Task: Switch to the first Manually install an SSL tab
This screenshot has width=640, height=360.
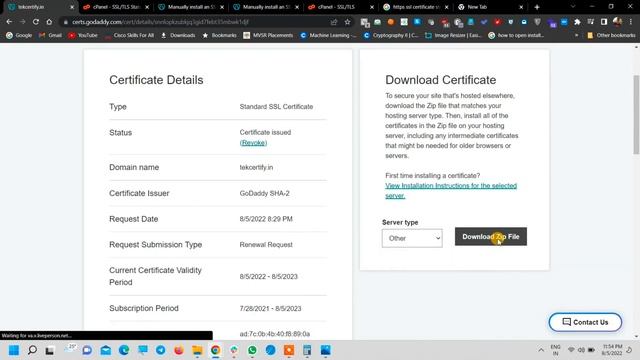Action: pyautogui.click(x=191, y=7)
